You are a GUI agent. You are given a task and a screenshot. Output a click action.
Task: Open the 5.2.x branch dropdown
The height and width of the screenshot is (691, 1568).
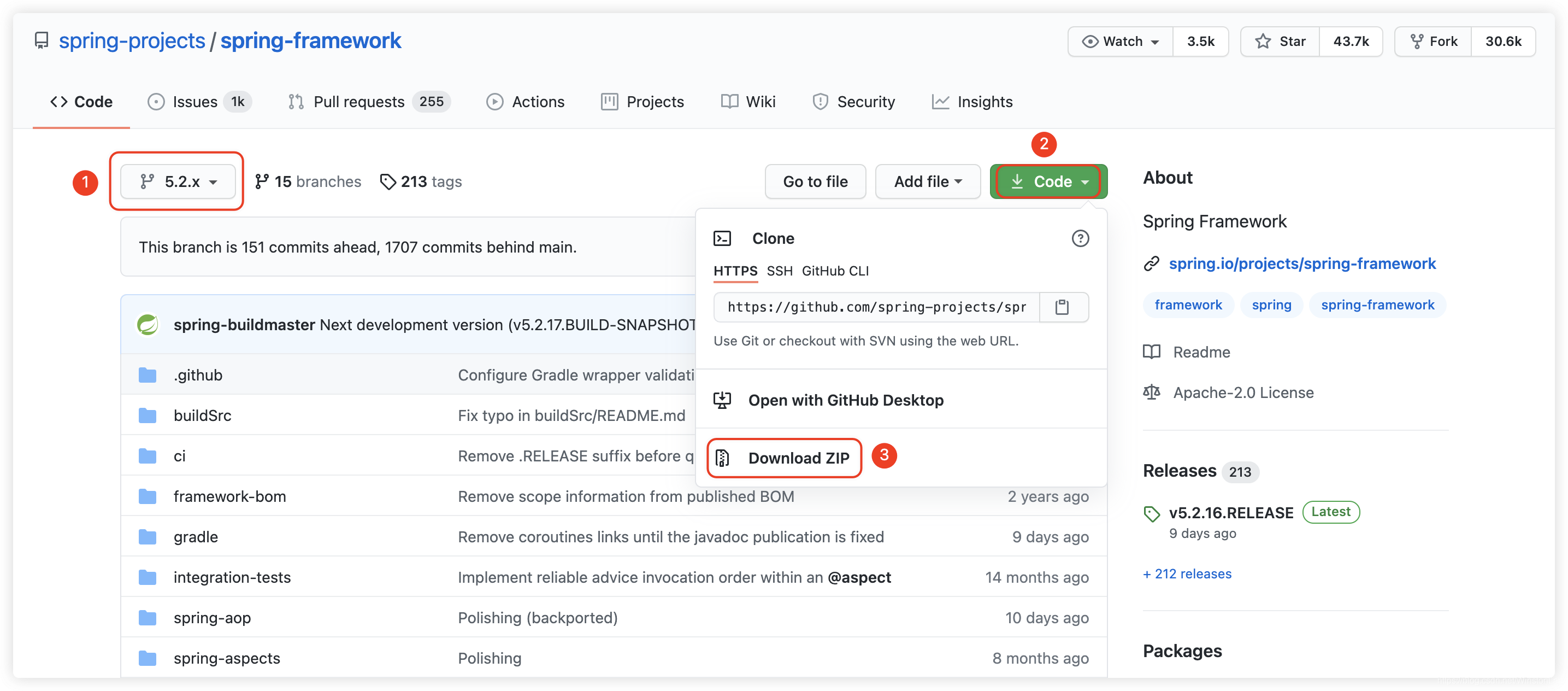point(178,181)
